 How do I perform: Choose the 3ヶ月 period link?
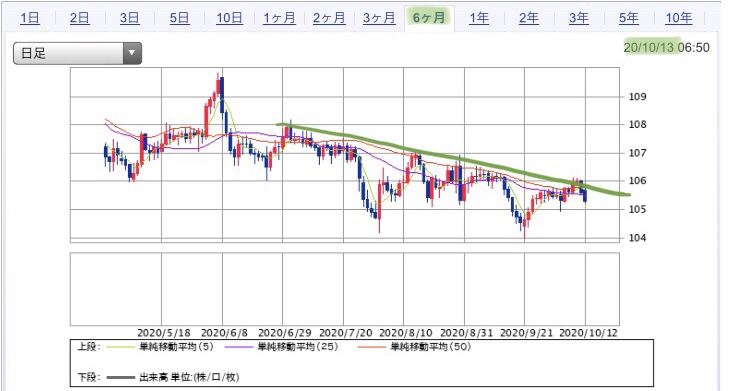click(x=379, y=18)
